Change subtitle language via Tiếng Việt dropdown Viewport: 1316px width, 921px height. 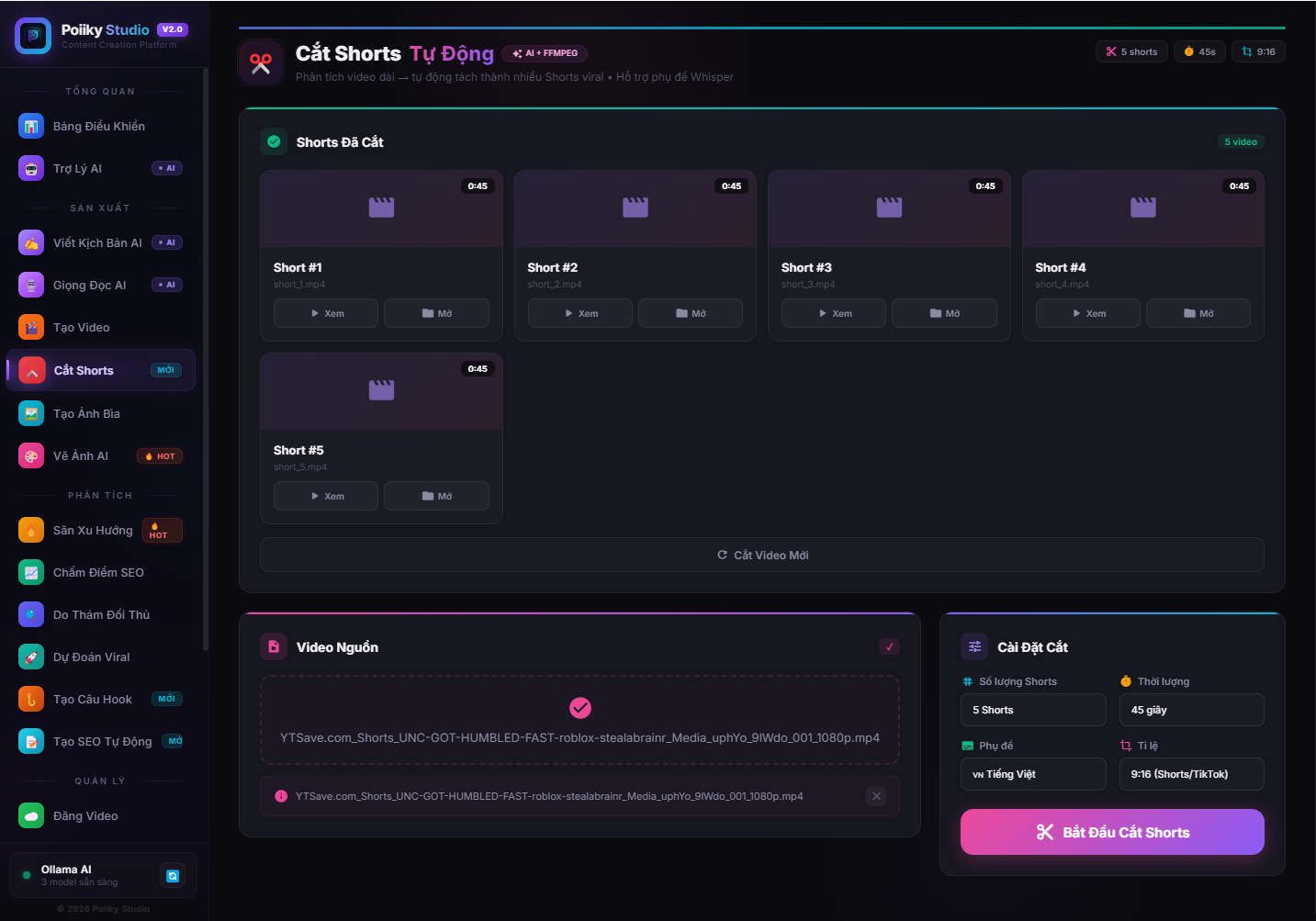(1032, 774)
